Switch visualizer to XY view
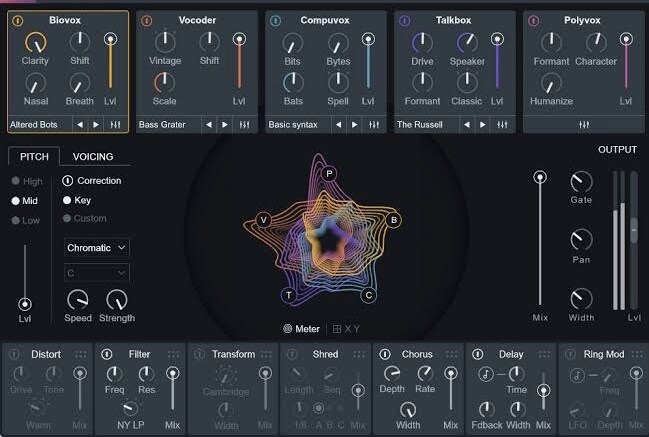This screenshot has width=649, height=437. coord(346,329)
